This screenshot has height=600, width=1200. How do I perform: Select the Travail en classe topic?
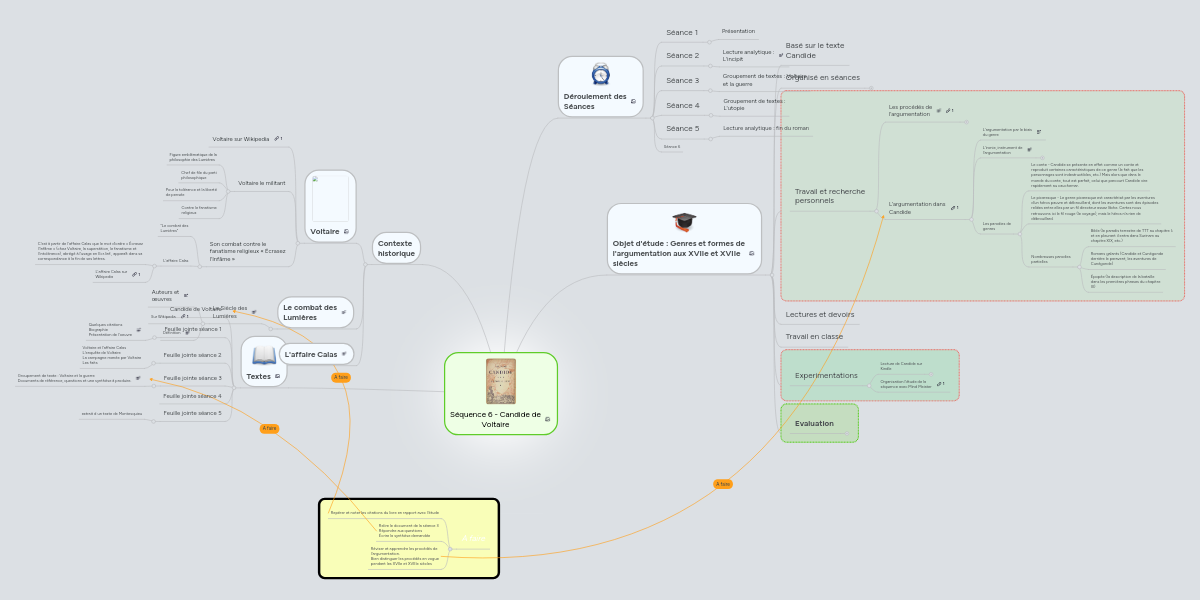pyautogui.click(x=813, y=336)
